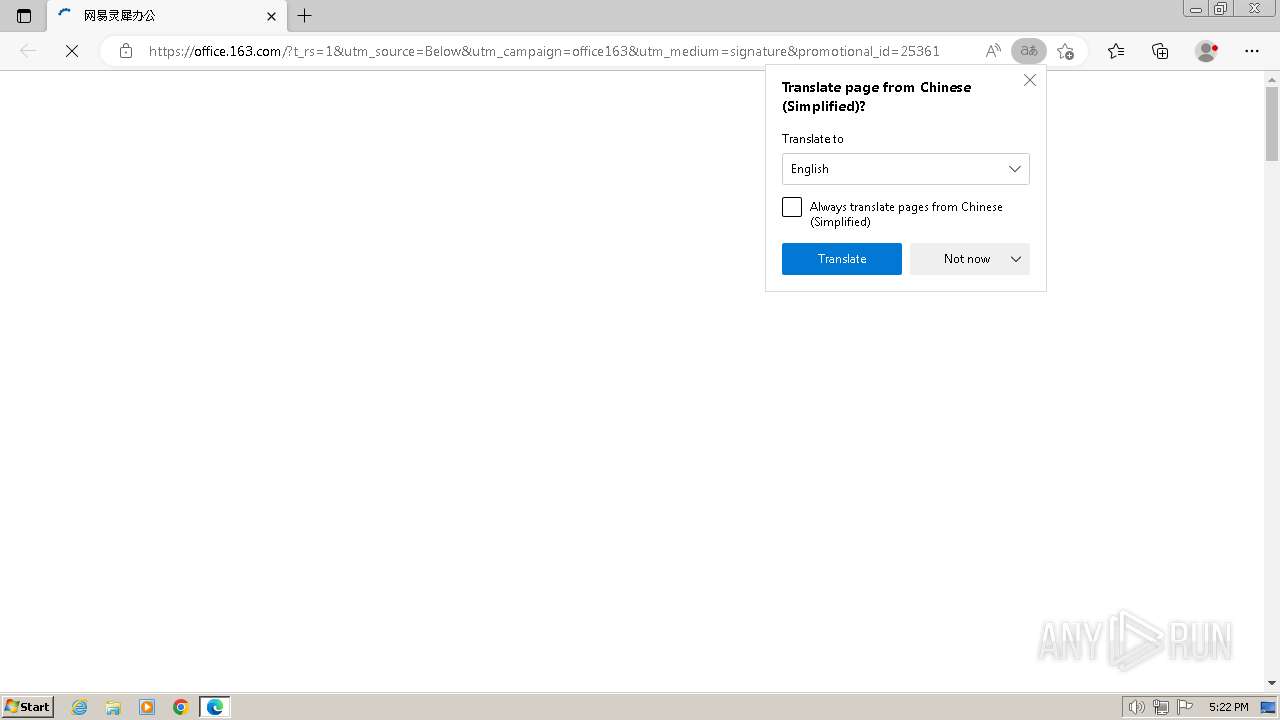Open a new tab with plus icon

[305, 16]
